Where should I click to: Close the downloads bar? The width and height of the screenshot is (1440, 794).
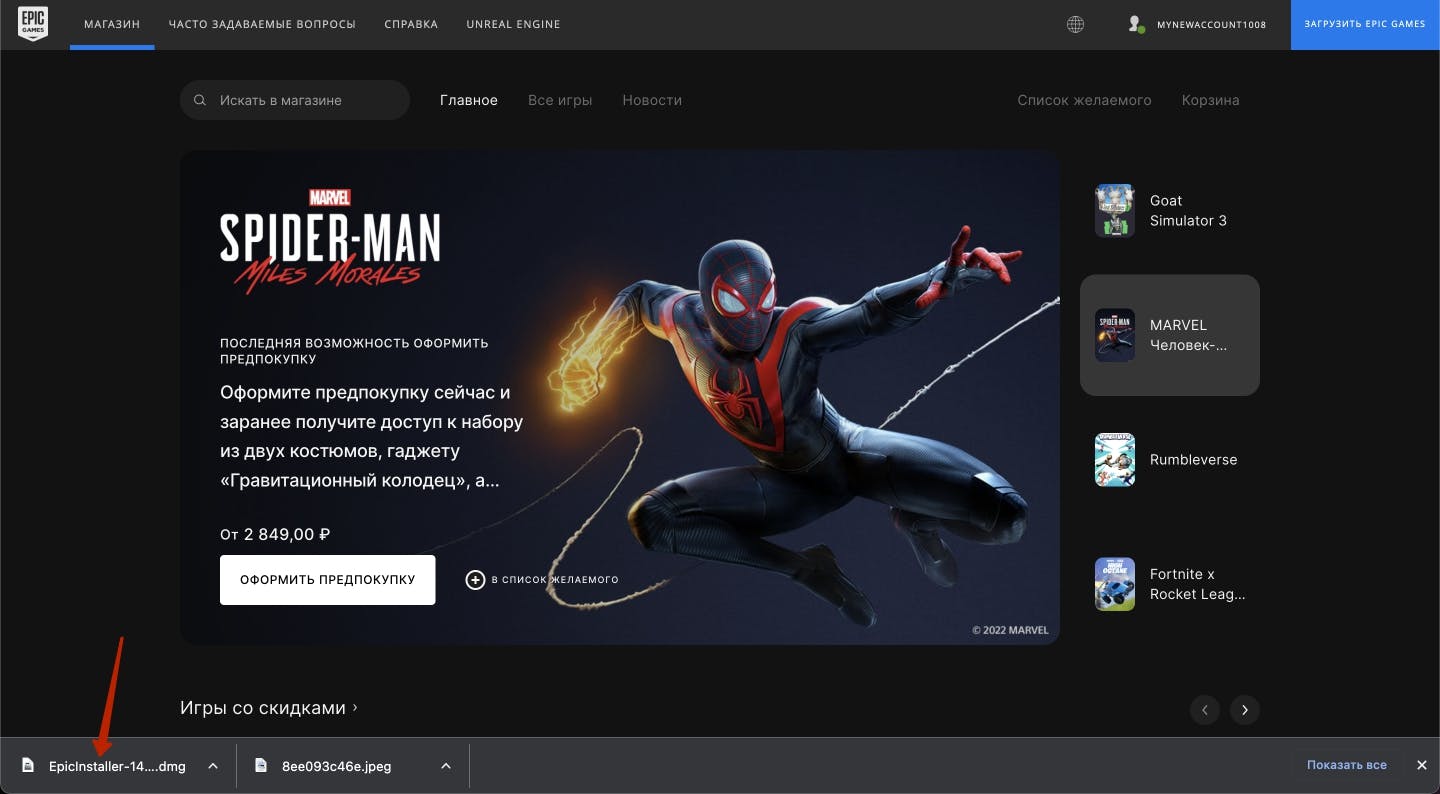1421,765
